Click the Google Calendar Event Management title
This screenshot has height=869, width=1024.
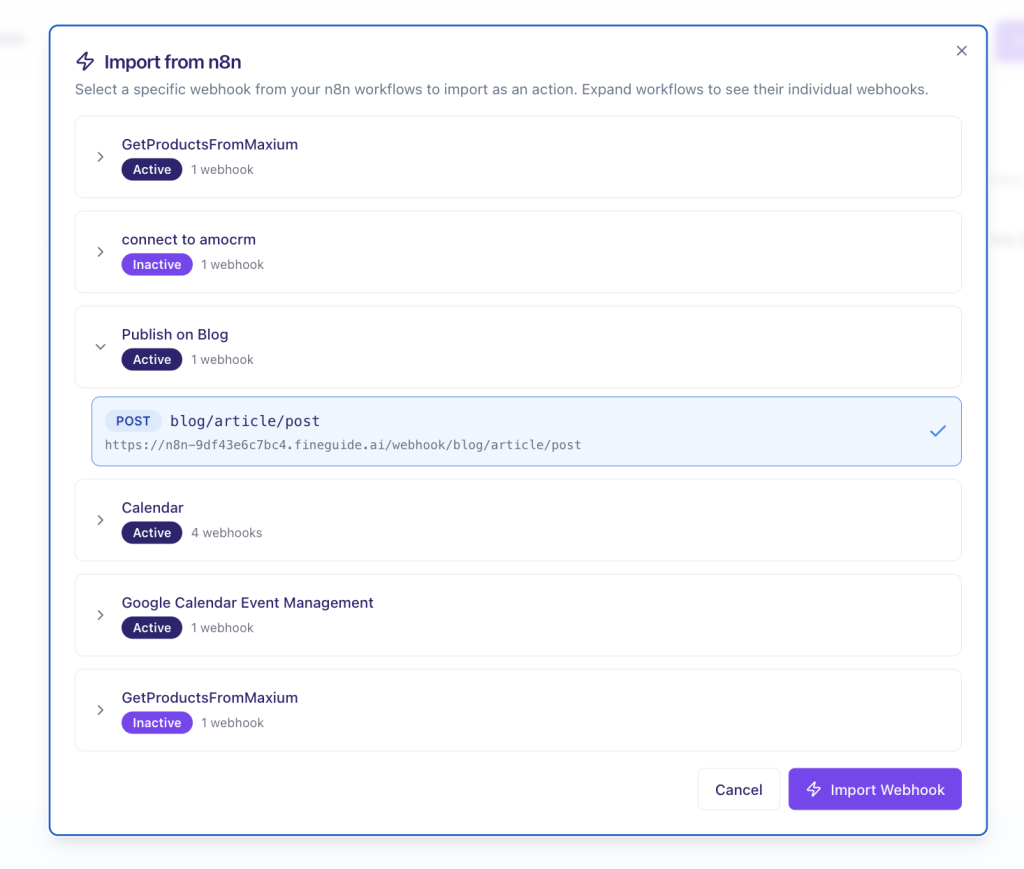(248, 603)
